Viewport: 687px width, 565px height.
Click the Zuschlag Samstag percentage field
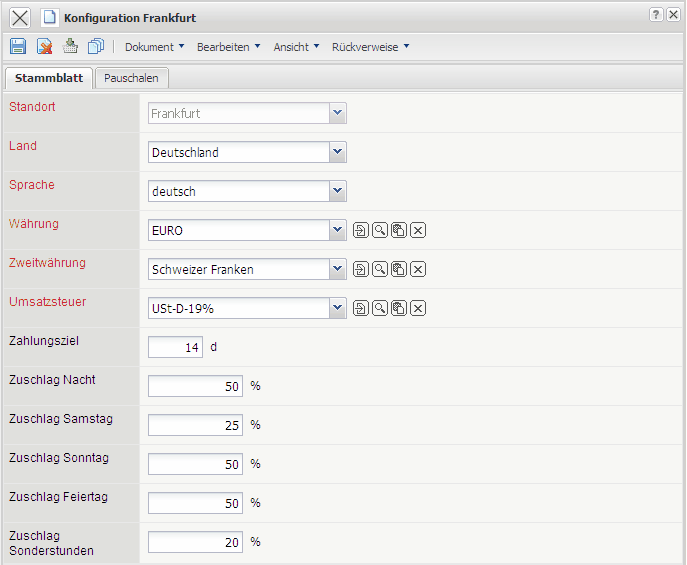195,425
